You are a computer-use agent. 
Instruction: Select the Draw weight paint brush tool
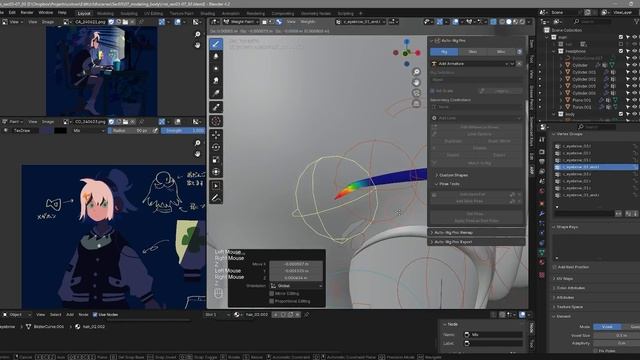click(216, 44)
